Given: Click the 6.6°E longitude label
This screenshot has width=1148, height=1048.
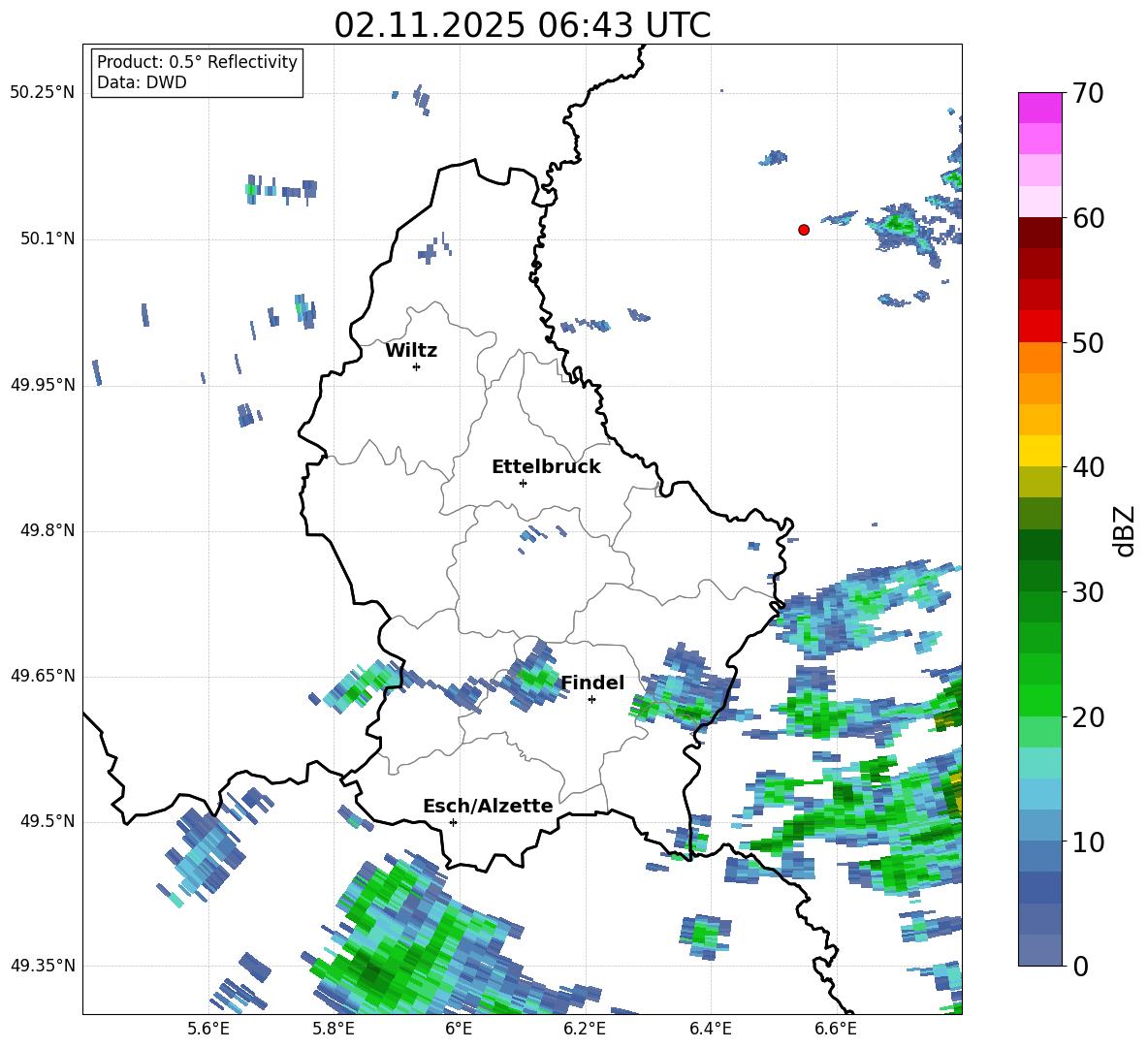Looking at the screenshot, I should click(836, 1029).
